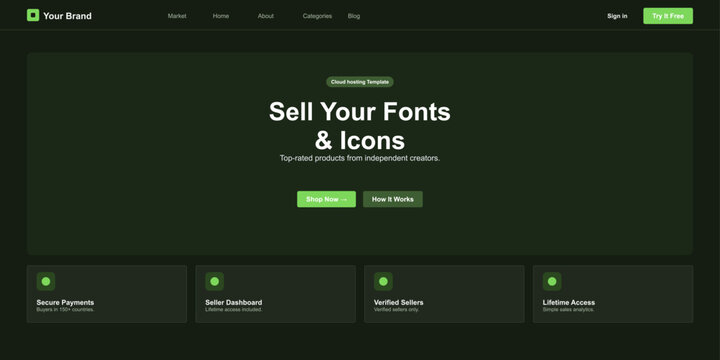Image resolution: width=720 pixels, height=360 pixels.
Task: Click the Lifetime Access card icon
Action: (x=552, y=281)
